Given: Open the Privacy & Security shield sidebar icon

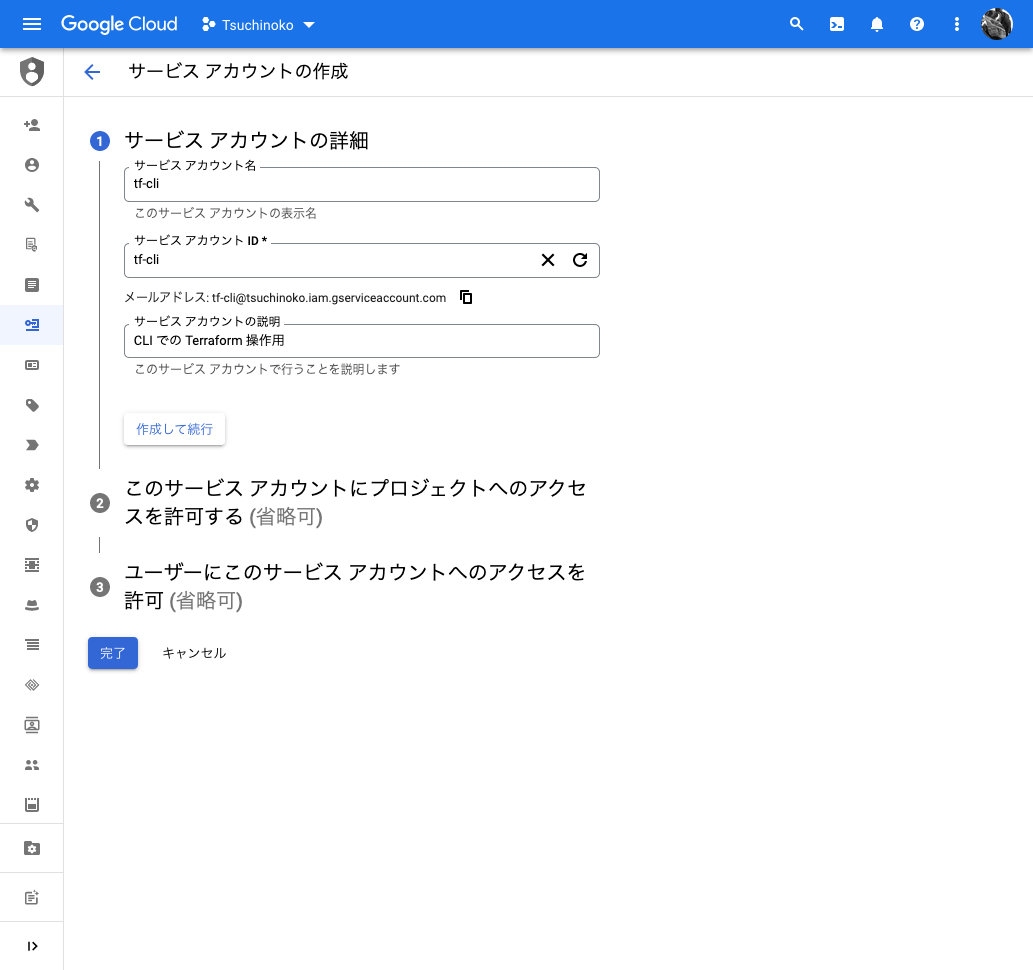Looking at the screenshot, I should pos(32,525).
